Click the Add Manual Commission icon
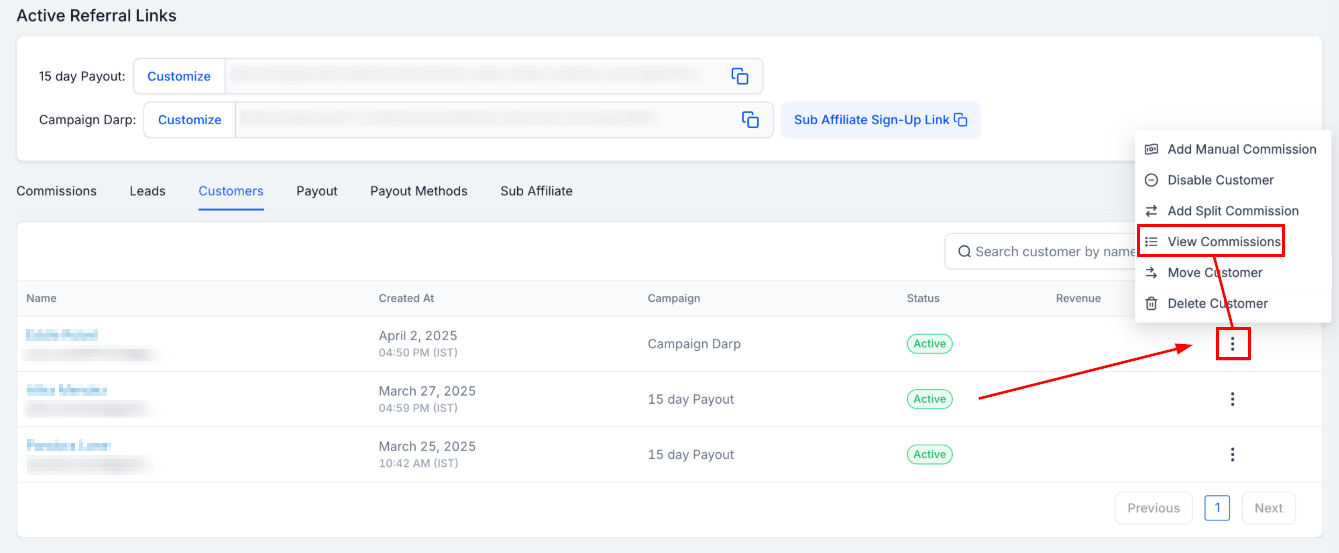This screenshot has height=553, width=1339. (x=1151, y=149)
